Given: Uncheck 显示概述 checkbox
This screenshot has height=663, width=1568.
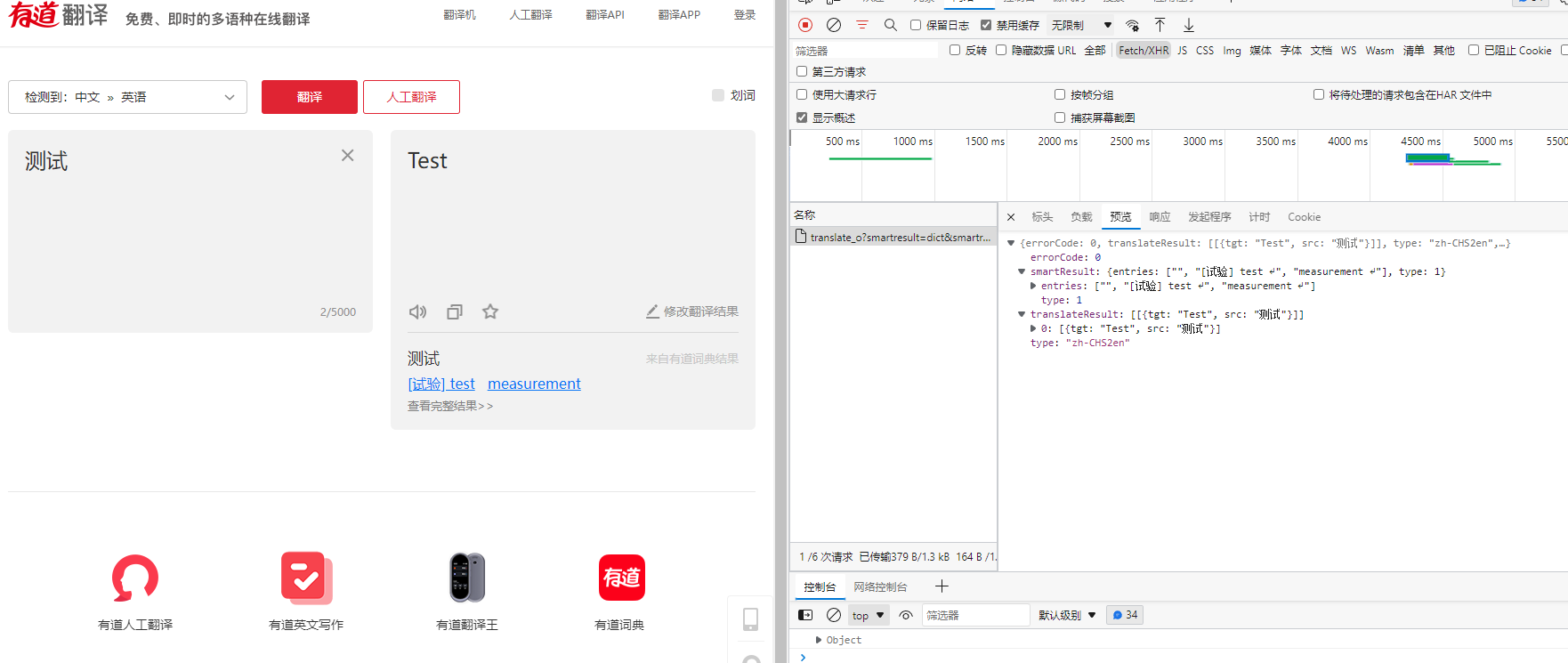Looking at the screenshot, I should click(802, 117).
